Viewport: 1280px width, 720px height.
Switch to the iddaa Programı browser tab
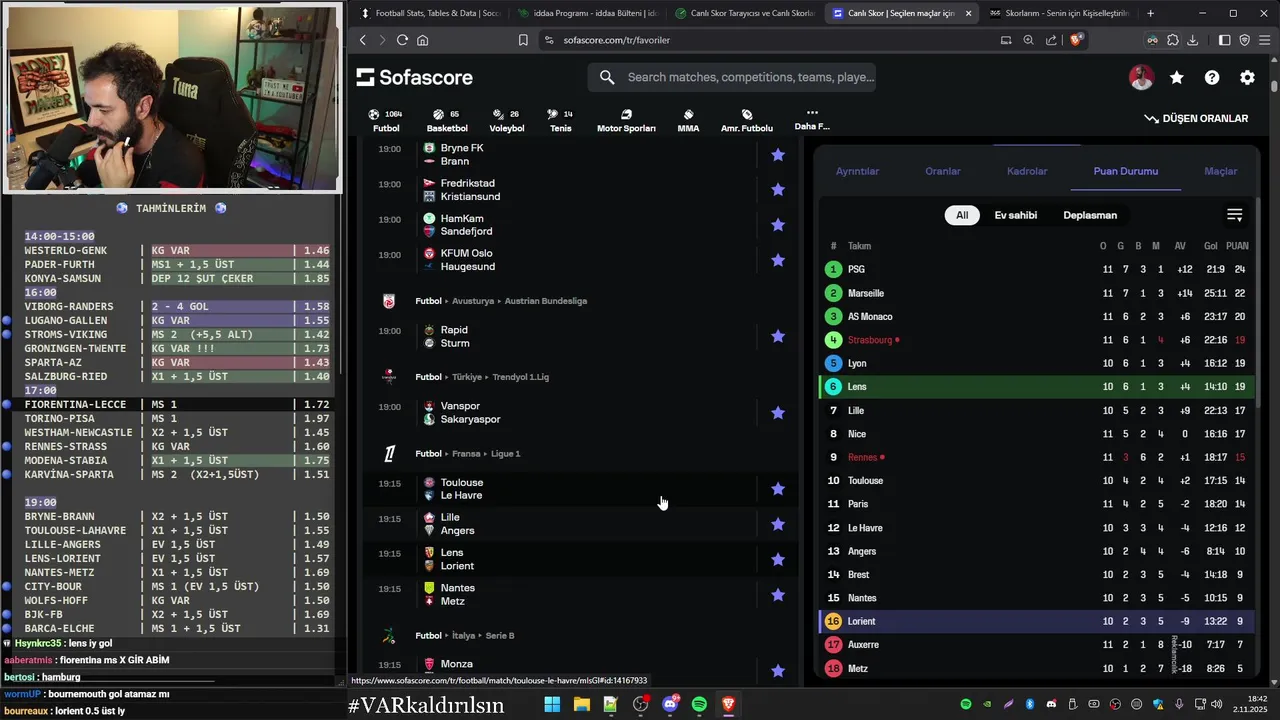click(588, 13)
